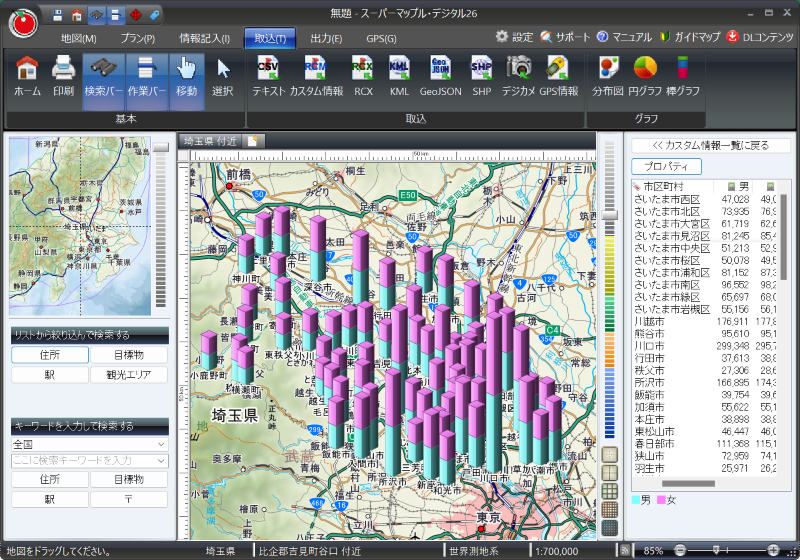The width and height of the screenshot is (800, 560).
Task: Open 印刷 print tool in the ribbon
Action: click(63, 78)
